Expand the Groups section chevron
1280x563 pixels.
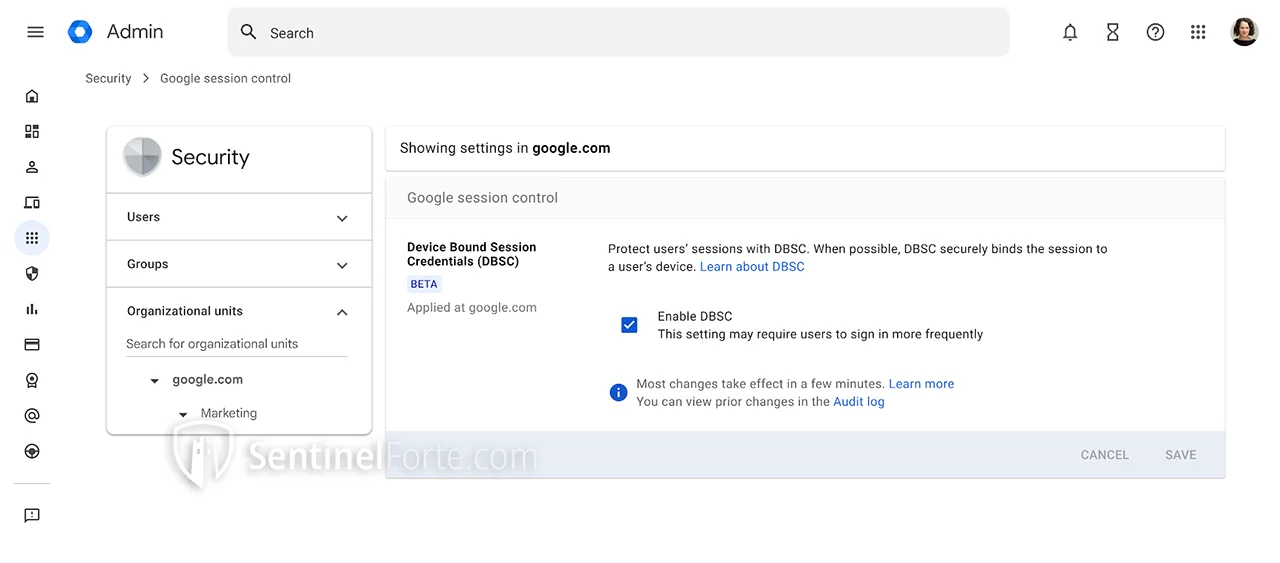tap(342, 265)
